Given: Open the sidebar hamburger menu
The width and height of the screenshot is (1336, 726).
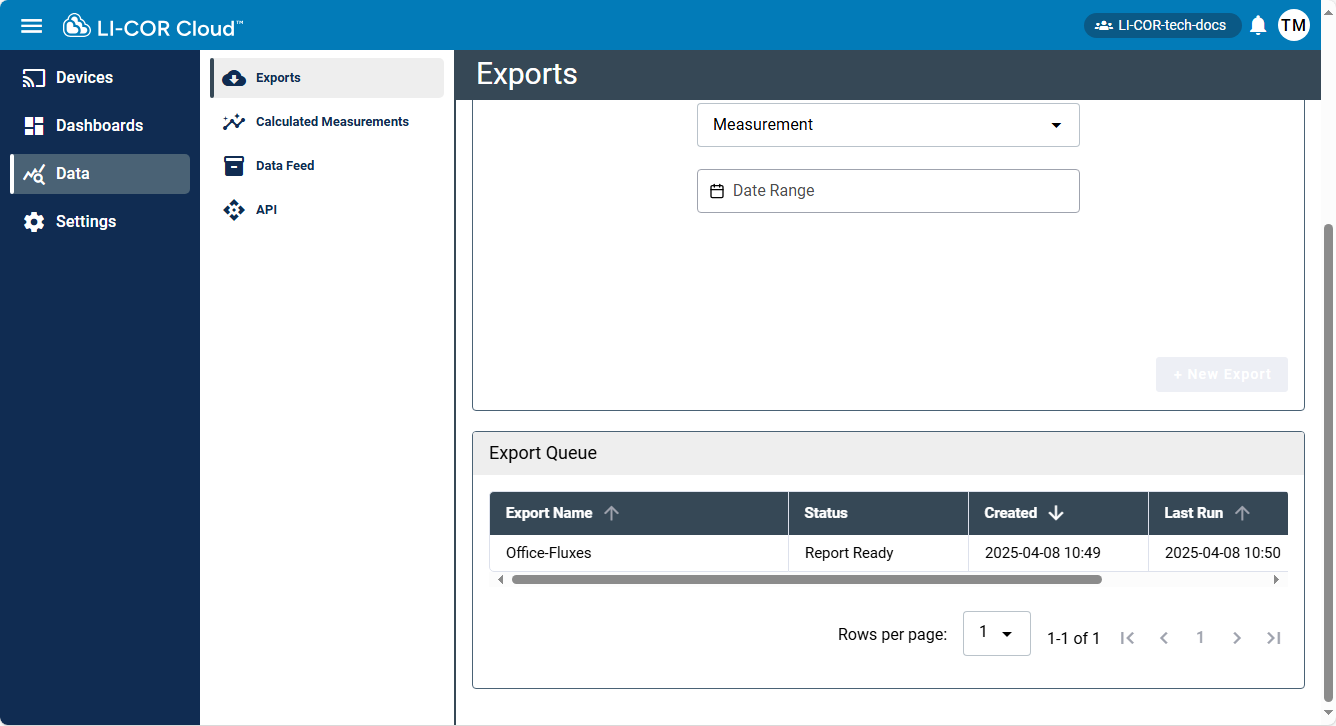Looking at the screenshot, I should [32, 25].
